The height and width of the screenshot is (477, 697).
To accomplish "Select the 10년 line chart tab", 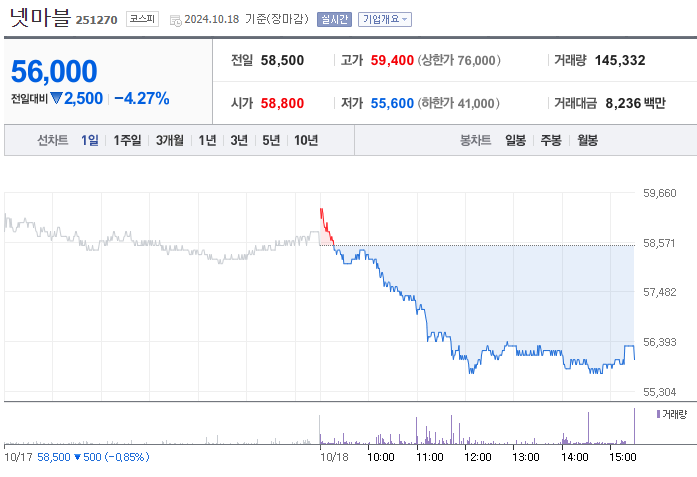I will pyautogui.click(x=306, y=140).
